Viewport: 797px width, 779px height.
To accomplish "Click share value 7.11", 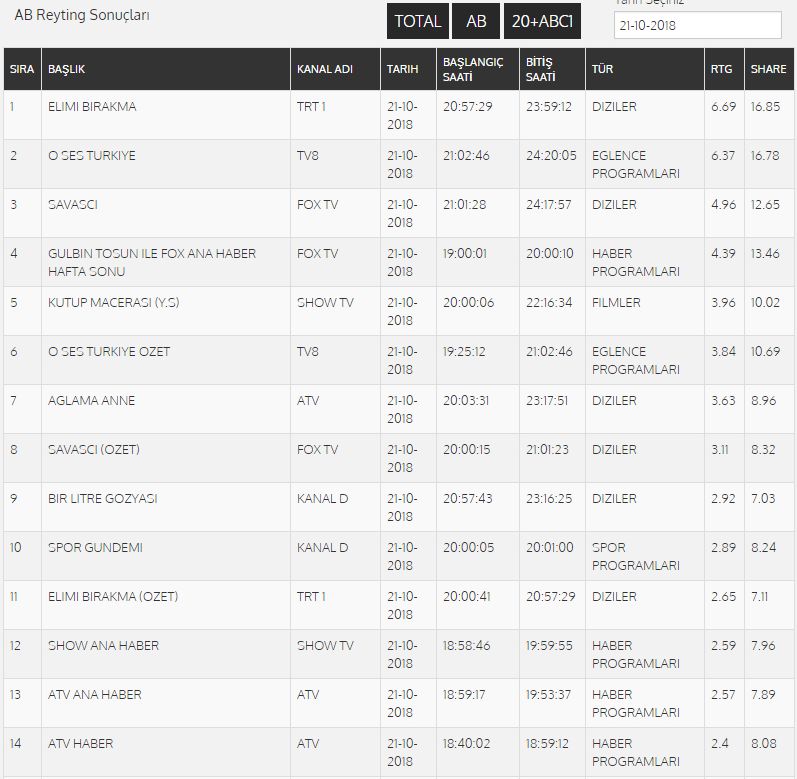I will 759,597.
